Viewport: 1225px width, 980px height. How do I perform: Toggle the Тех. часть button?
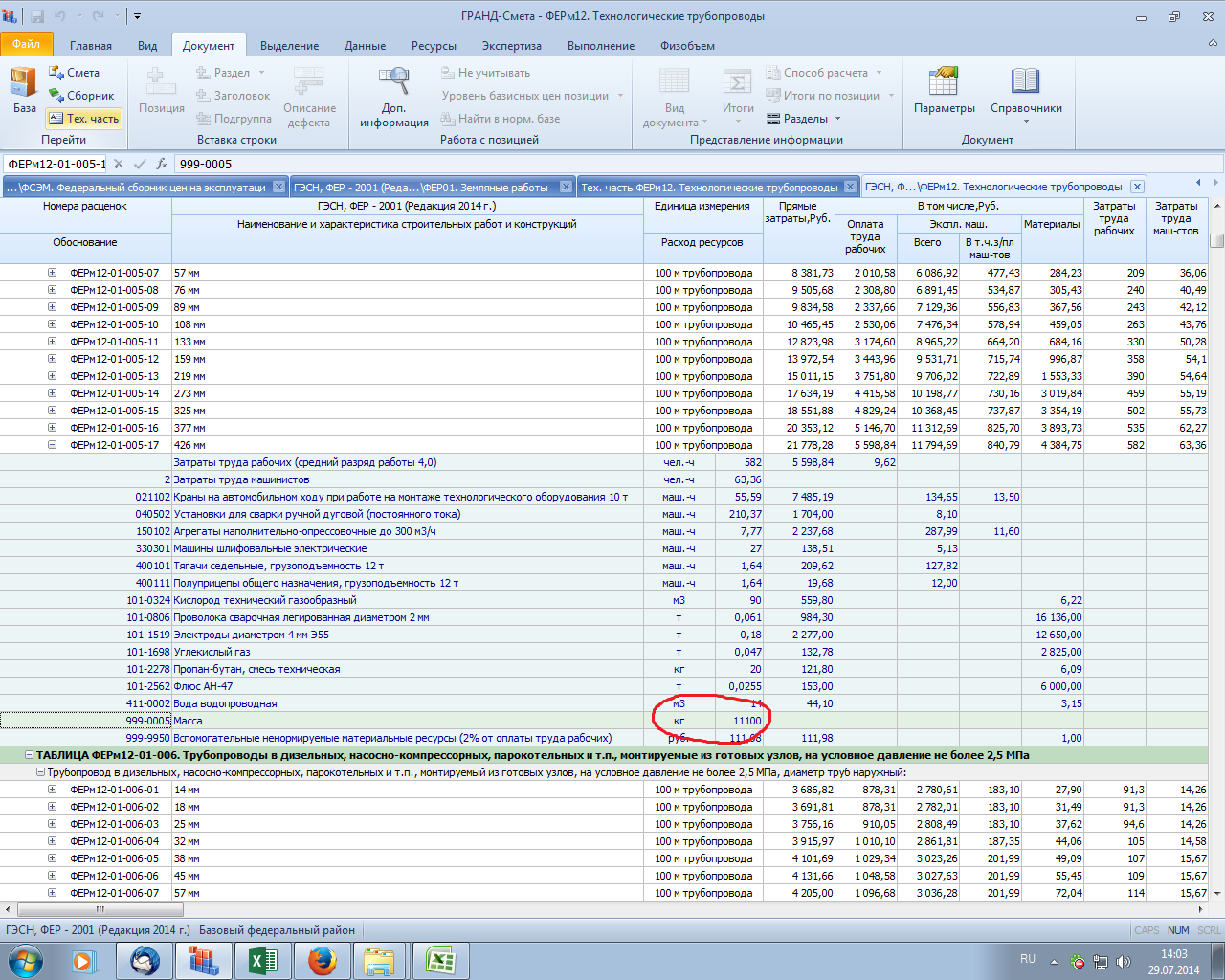coord(84,119)
